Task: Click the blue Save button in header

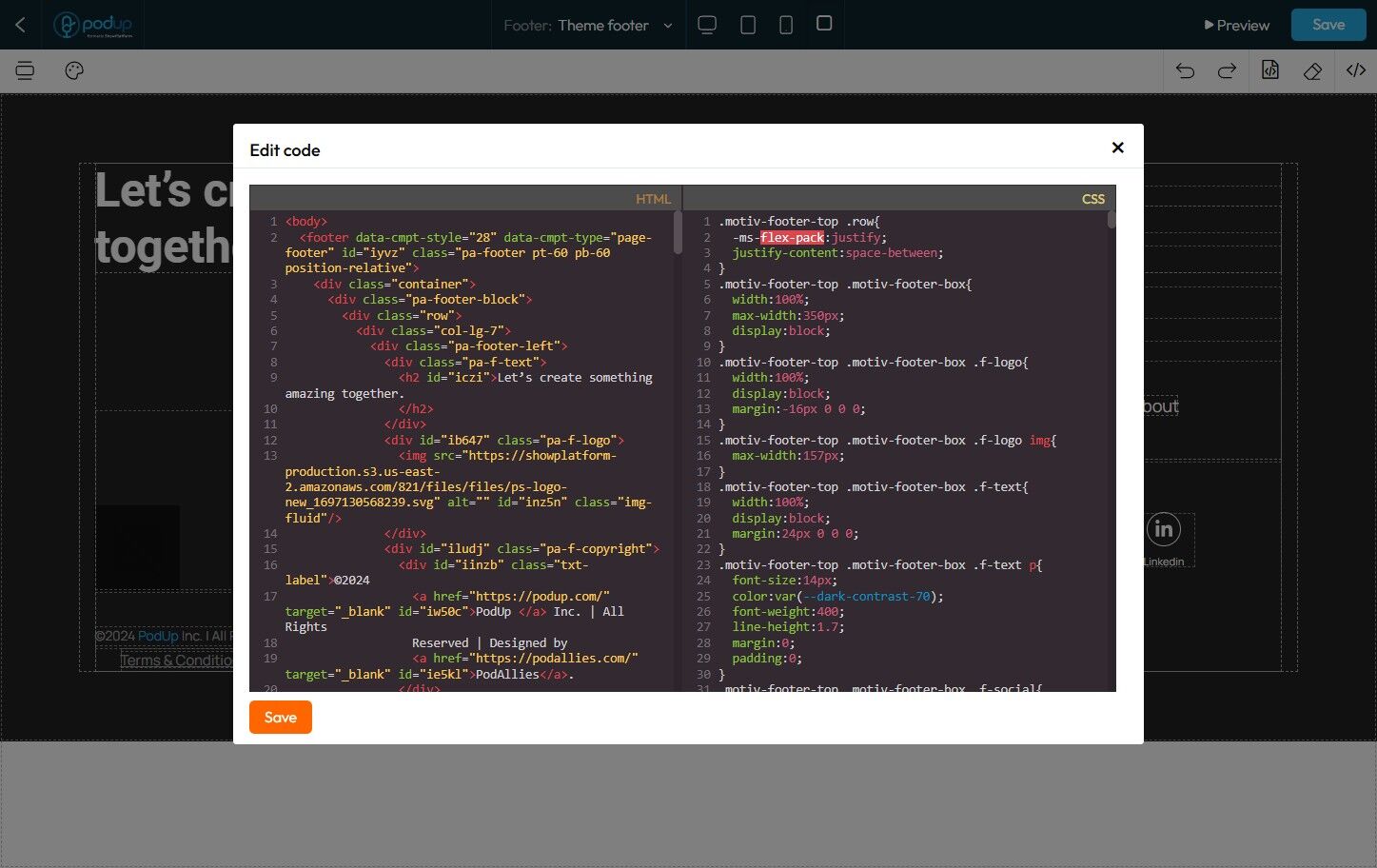Action: click(1328, 25)
